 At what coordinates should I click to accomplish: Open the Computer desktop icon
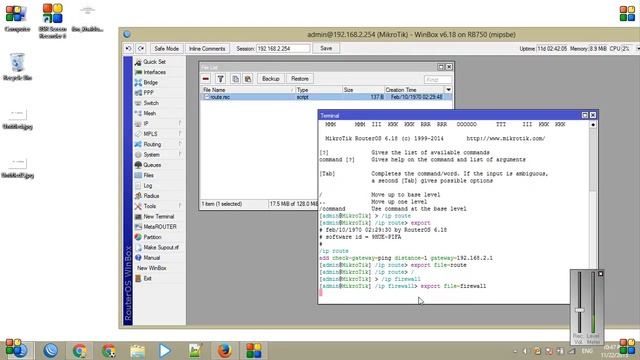(17, 18)
